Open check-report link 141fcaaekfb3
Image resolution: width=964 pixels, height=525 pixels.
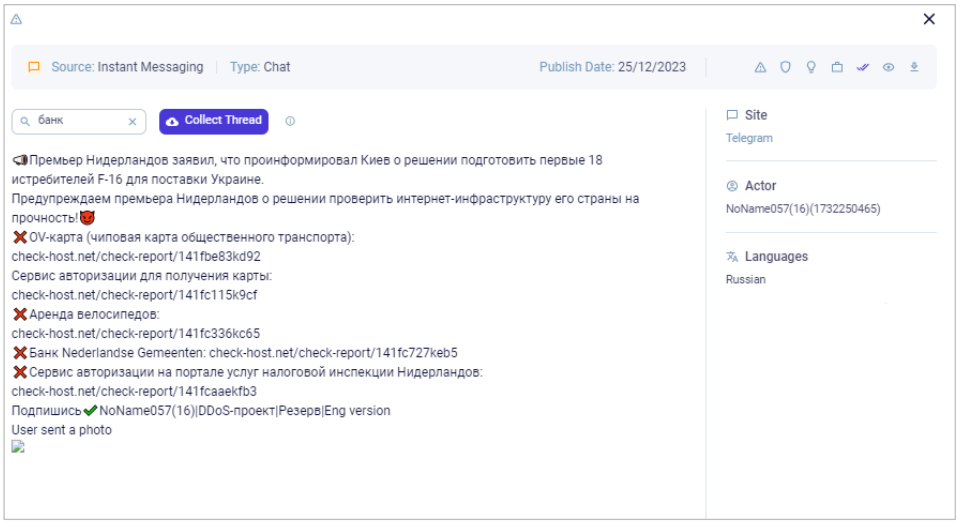(x=134, y=392)
